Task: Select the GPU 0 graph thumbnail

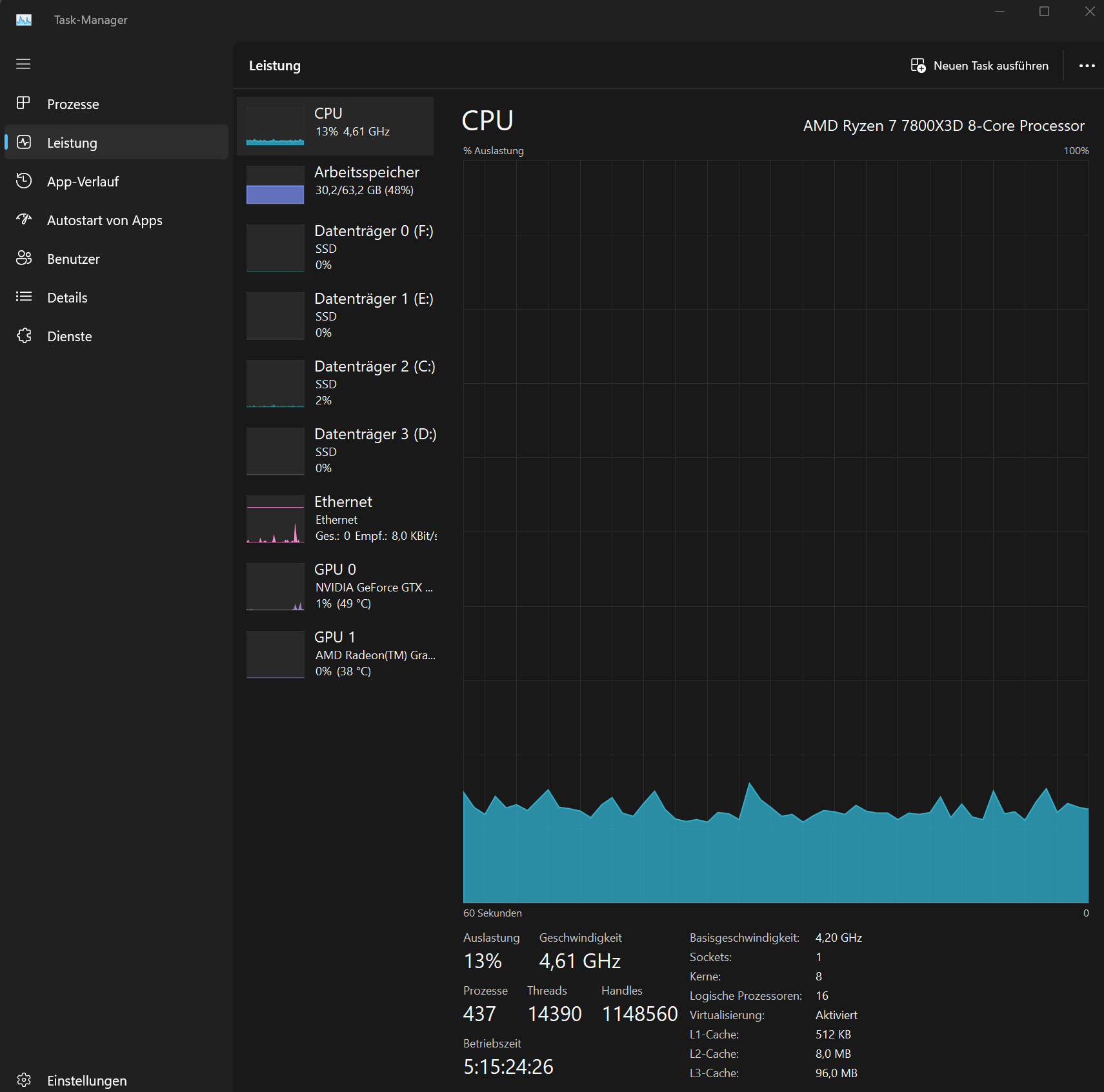Action: 276,587
